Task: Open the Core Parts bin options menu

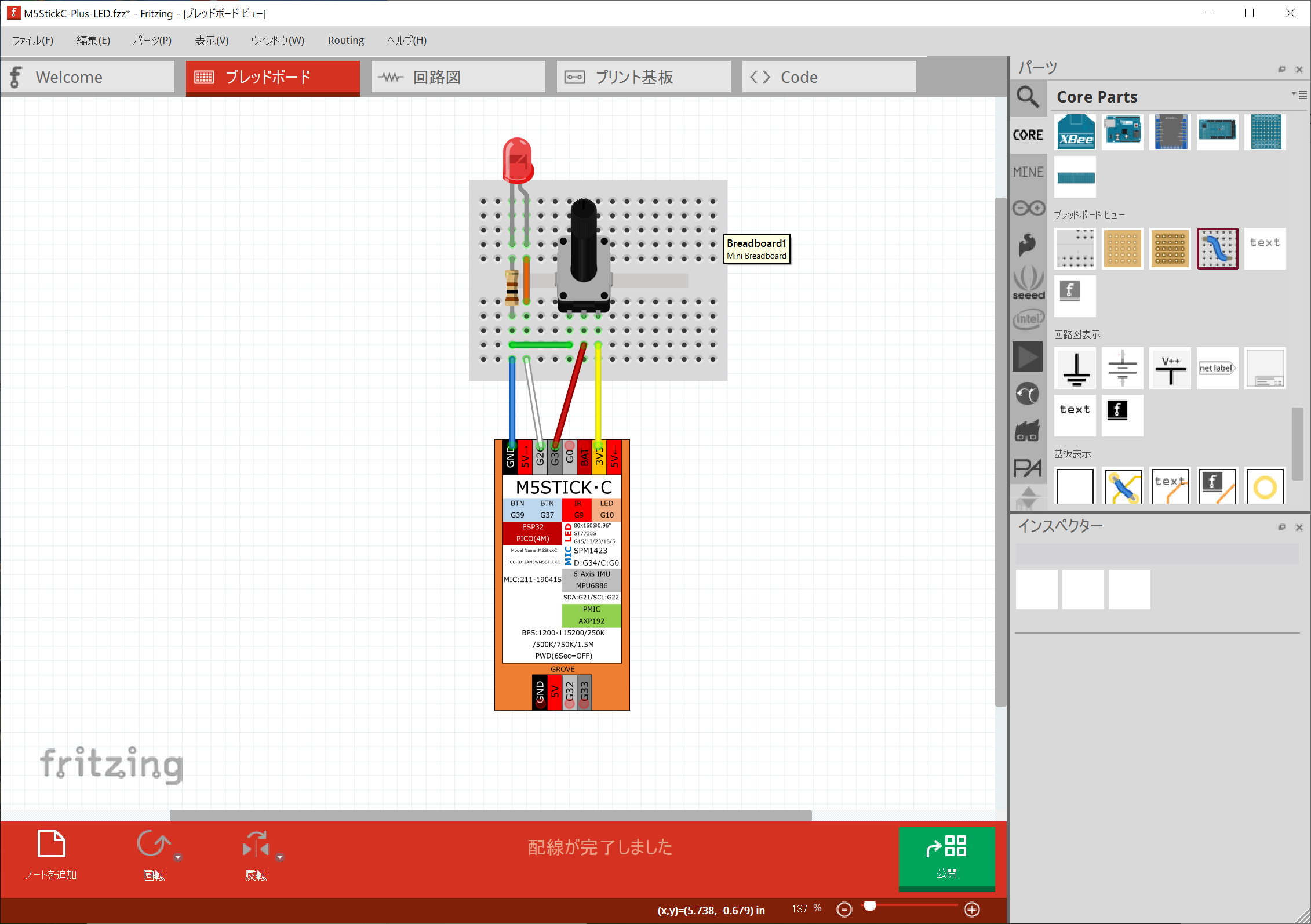Action: (x=1299, y=95)
